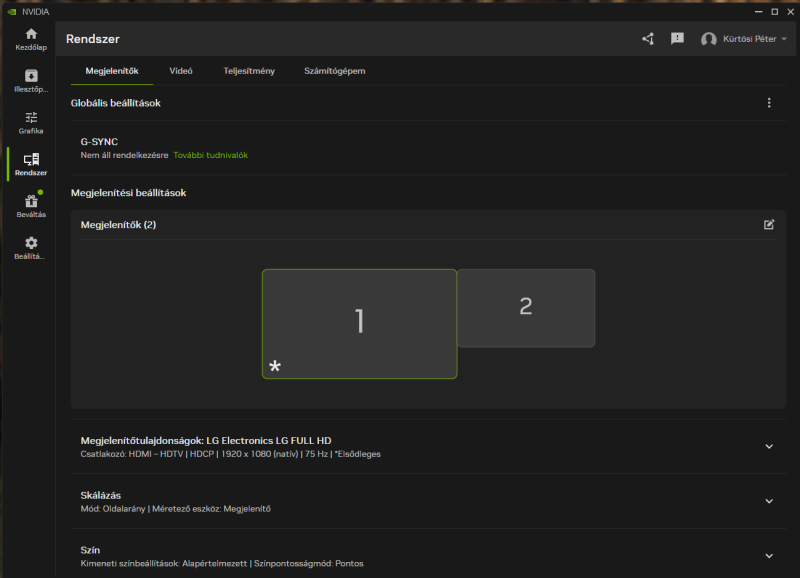This screenshot has height=578, width=800.
Task: Open the feedback speech bubble icon
Action: point(677,39)
